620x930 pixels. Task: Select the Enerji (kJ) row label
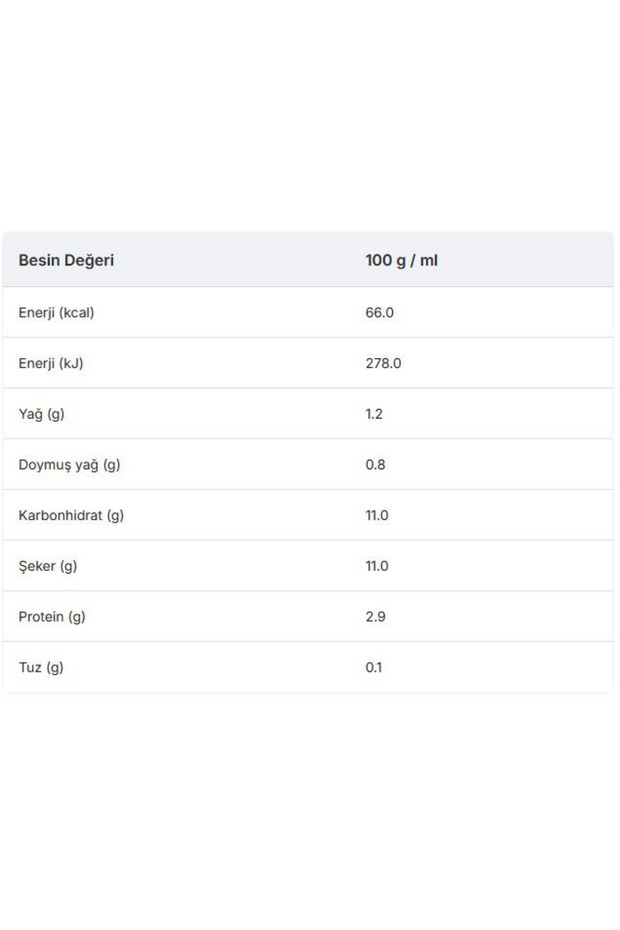coord(51,363)
